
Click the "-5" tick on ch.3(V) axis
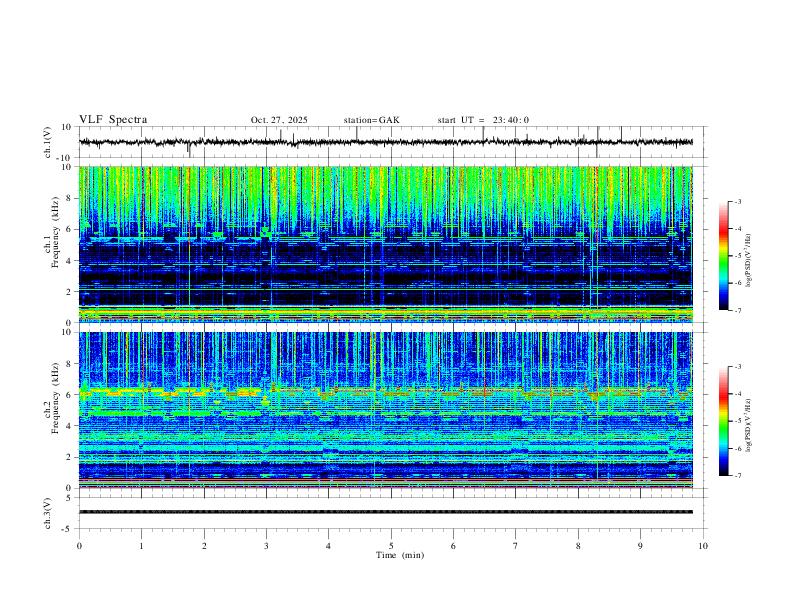point(68,529)
